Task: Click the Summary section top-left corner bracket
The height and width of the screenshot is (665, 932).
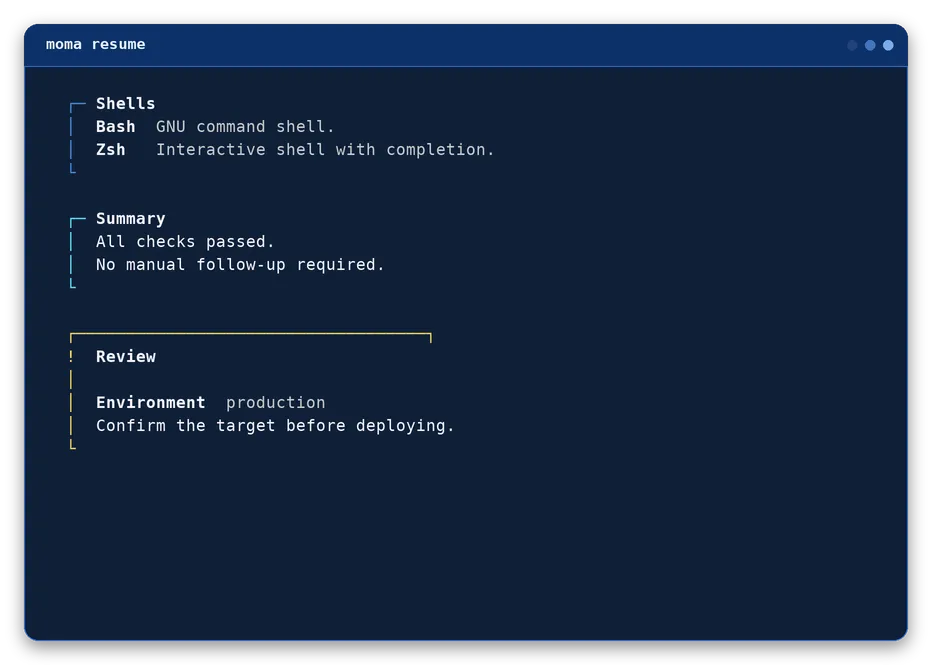Action: 78,222
